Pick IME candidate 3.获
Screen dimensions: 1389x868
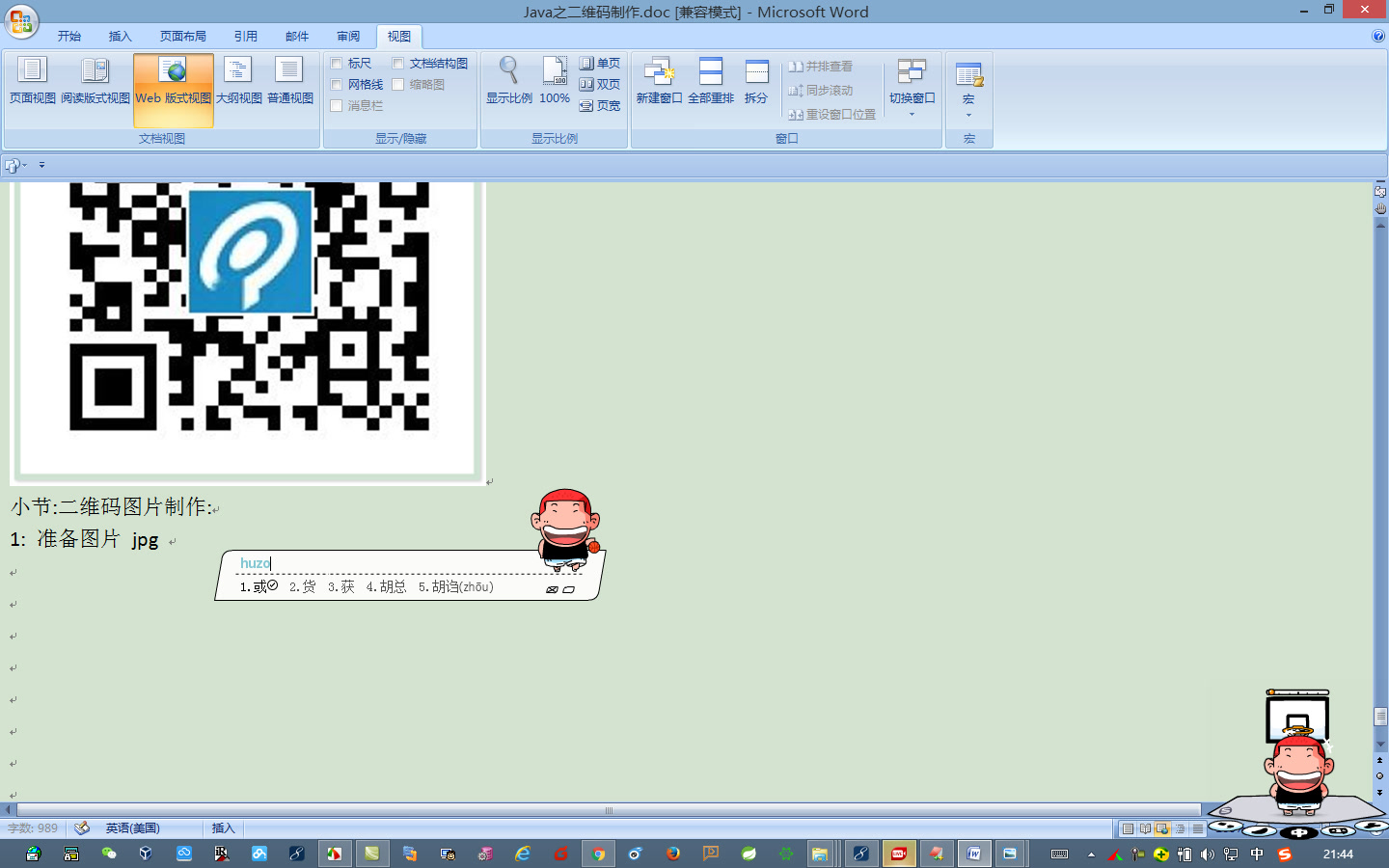coord(341,586)
